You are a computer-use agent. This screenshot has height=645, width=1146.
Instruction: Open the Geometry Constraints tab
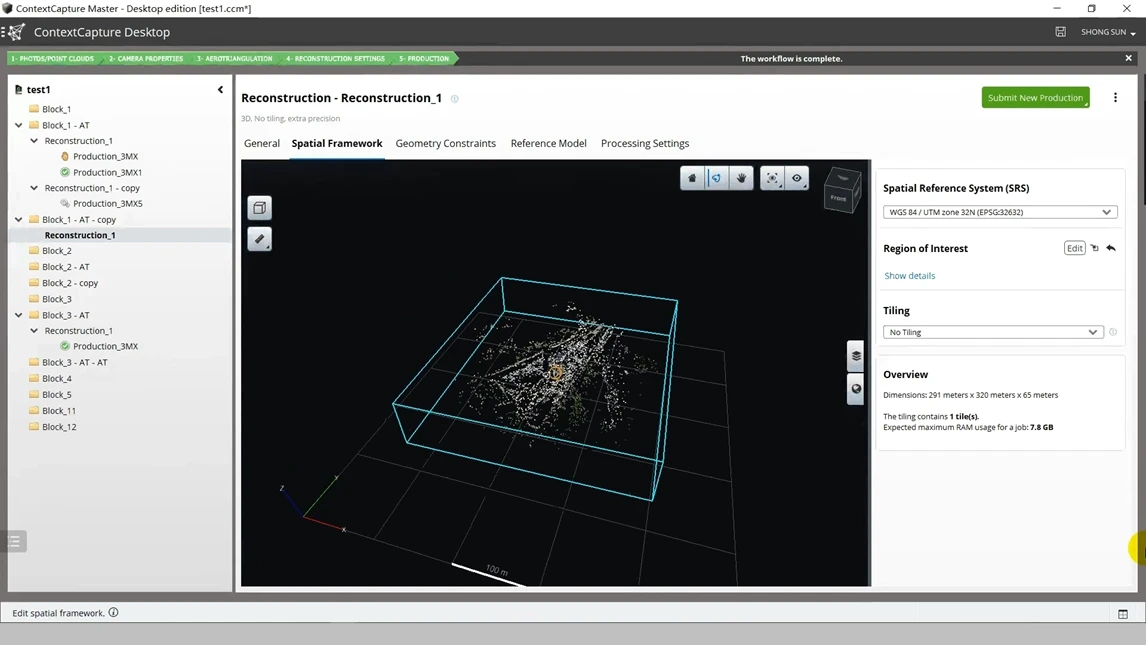click(x=446, y=144)
